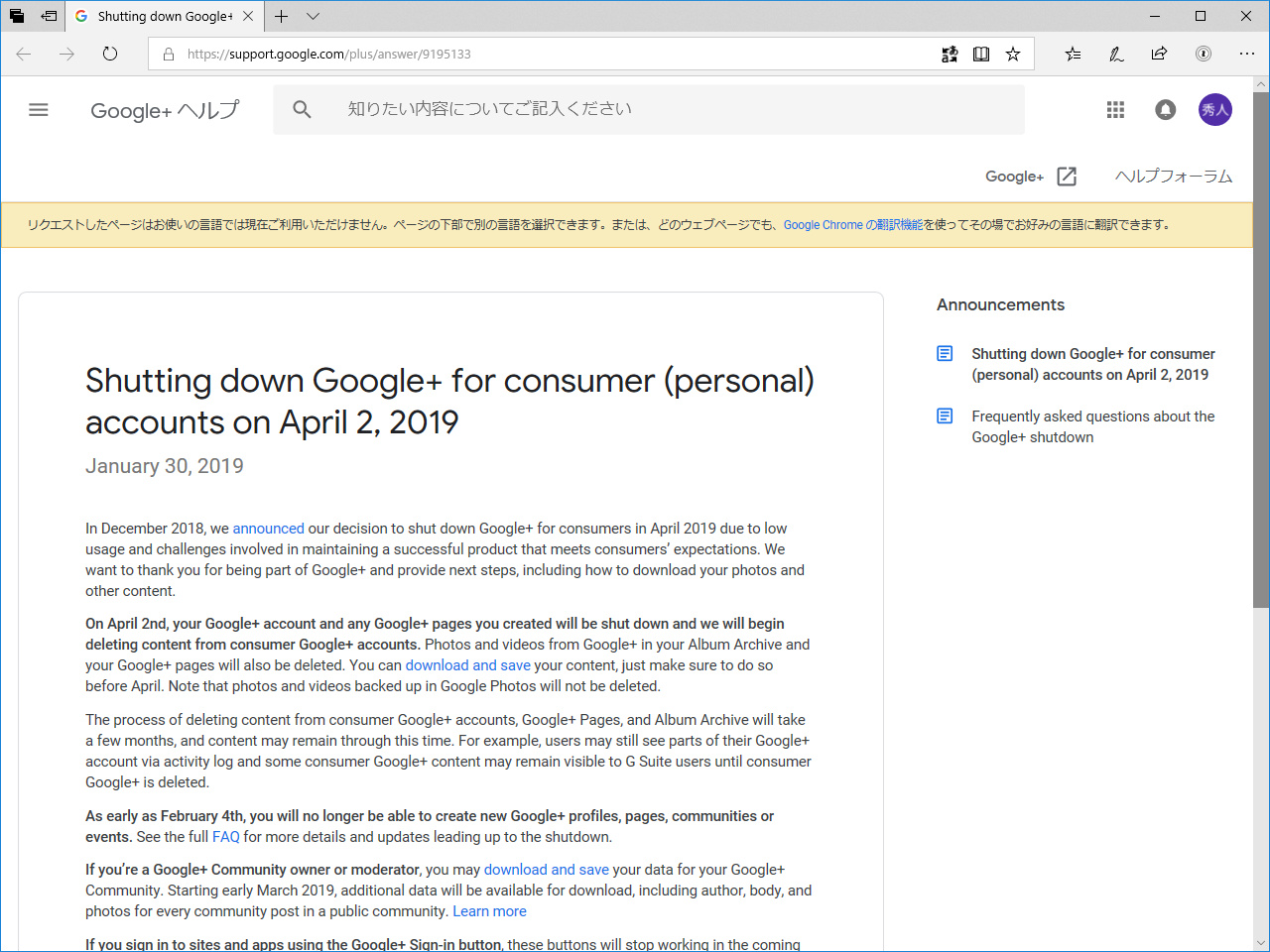
Task: Click the 'Learn more' link
Action: coord(489,910)
